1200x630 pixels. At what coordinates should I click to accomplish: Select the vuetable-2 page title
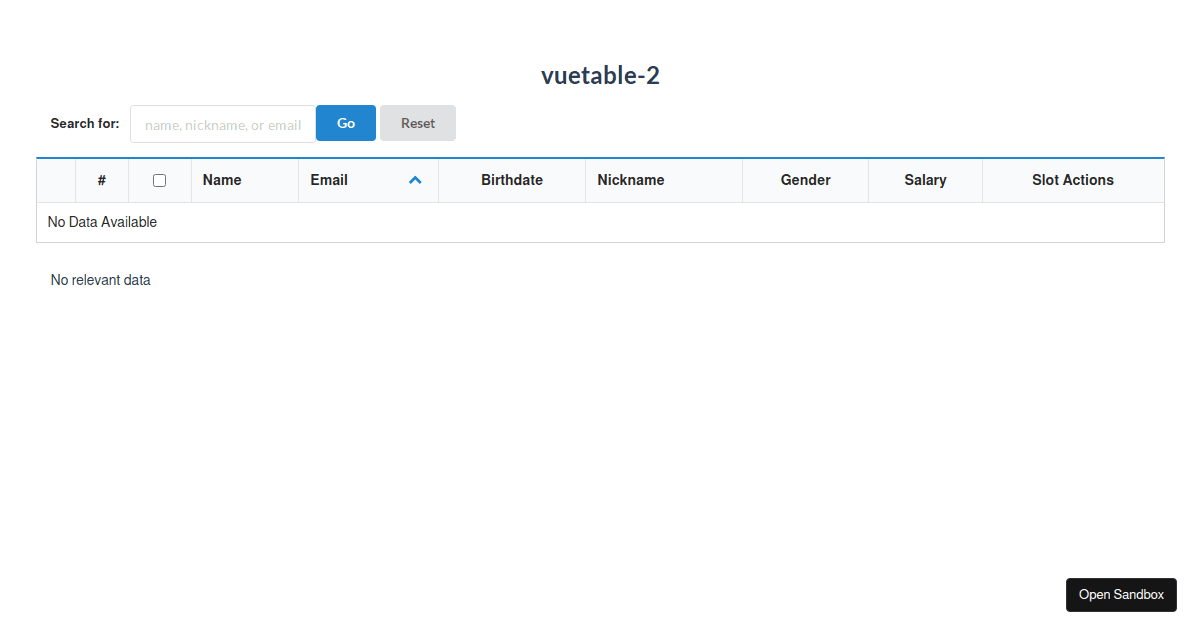click(600, 75)
